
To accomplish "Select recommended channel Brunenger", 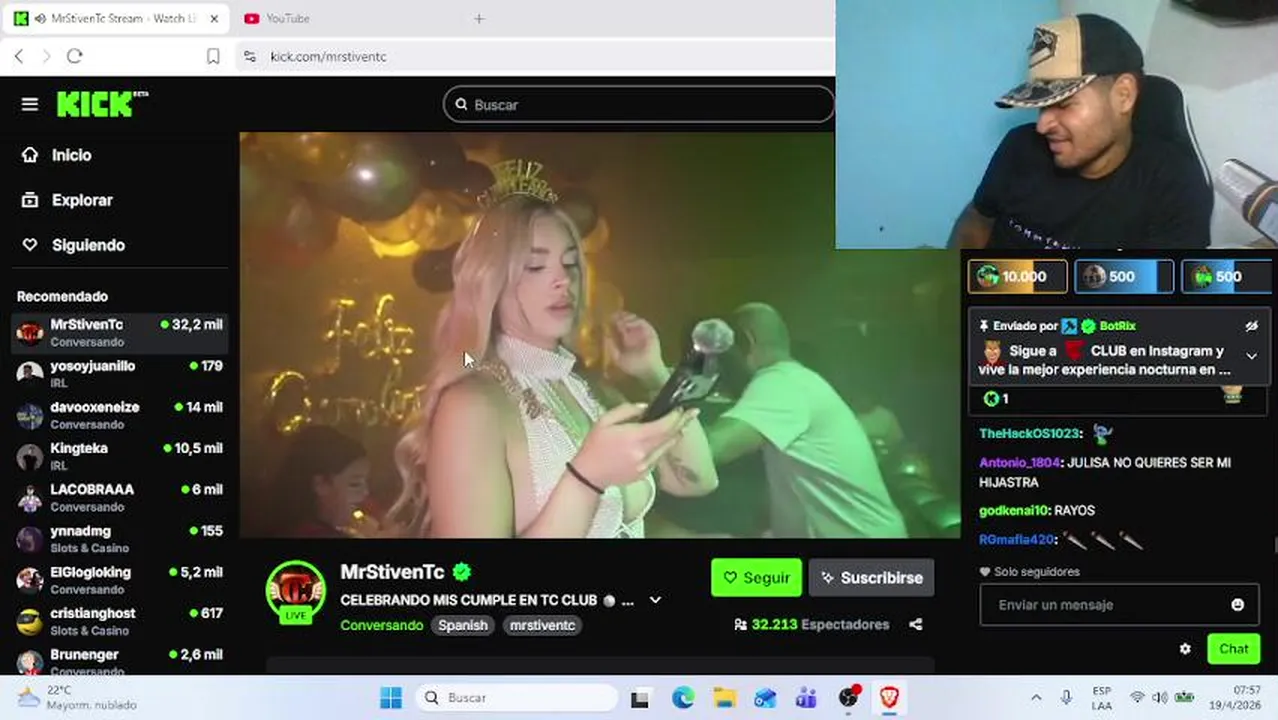I will [119, 661].
